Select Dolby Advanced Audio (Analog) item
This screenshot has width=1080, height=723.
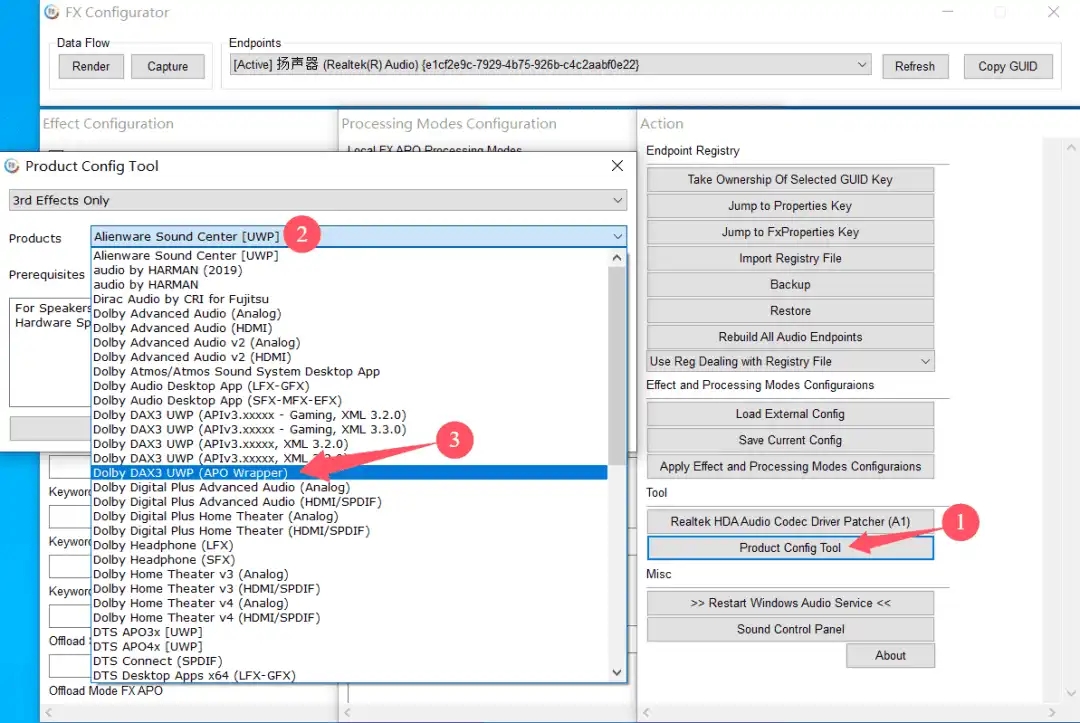(350, 313)
